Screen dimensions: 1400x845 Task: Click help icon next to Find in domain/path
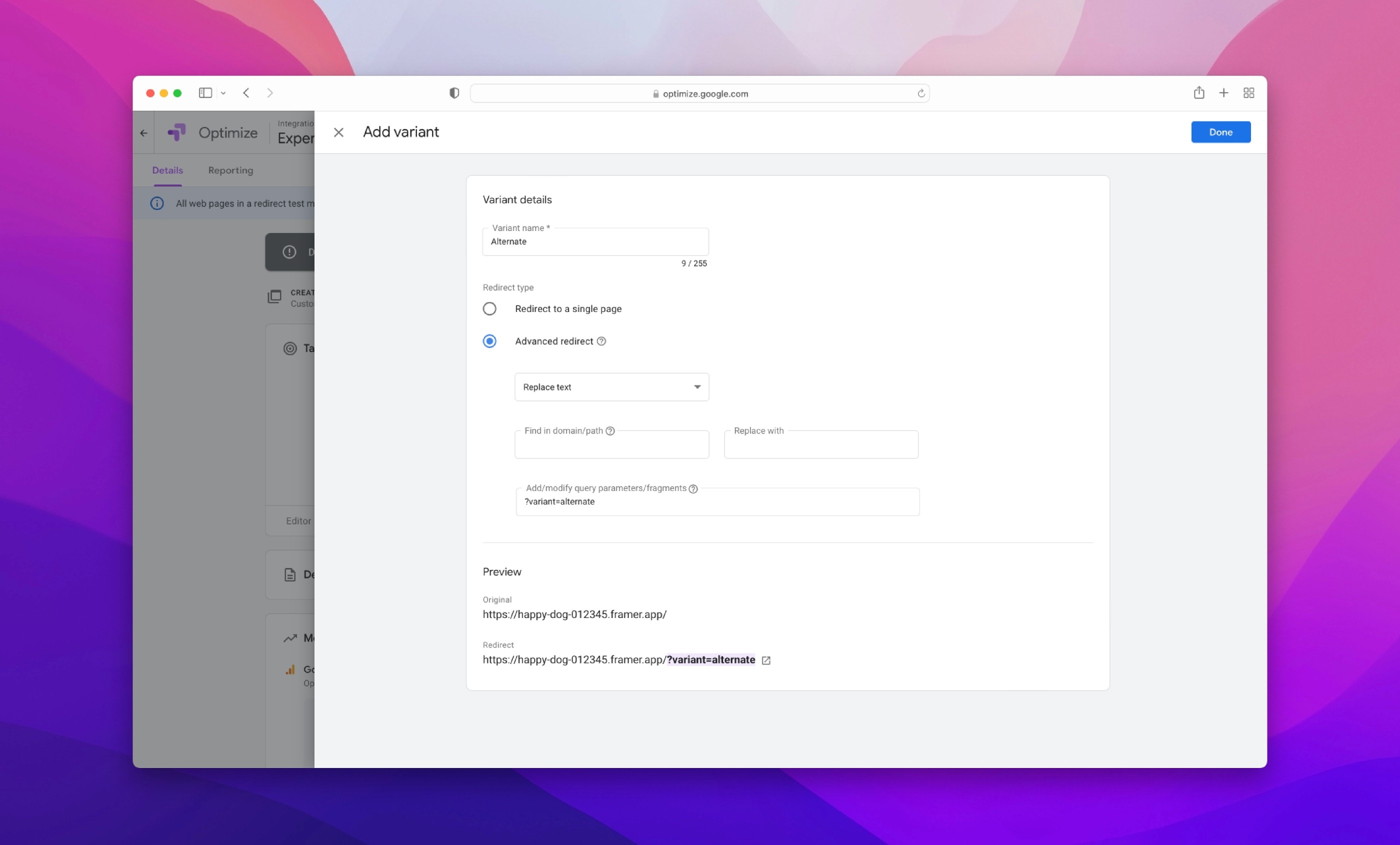click(x=609, y=430)
